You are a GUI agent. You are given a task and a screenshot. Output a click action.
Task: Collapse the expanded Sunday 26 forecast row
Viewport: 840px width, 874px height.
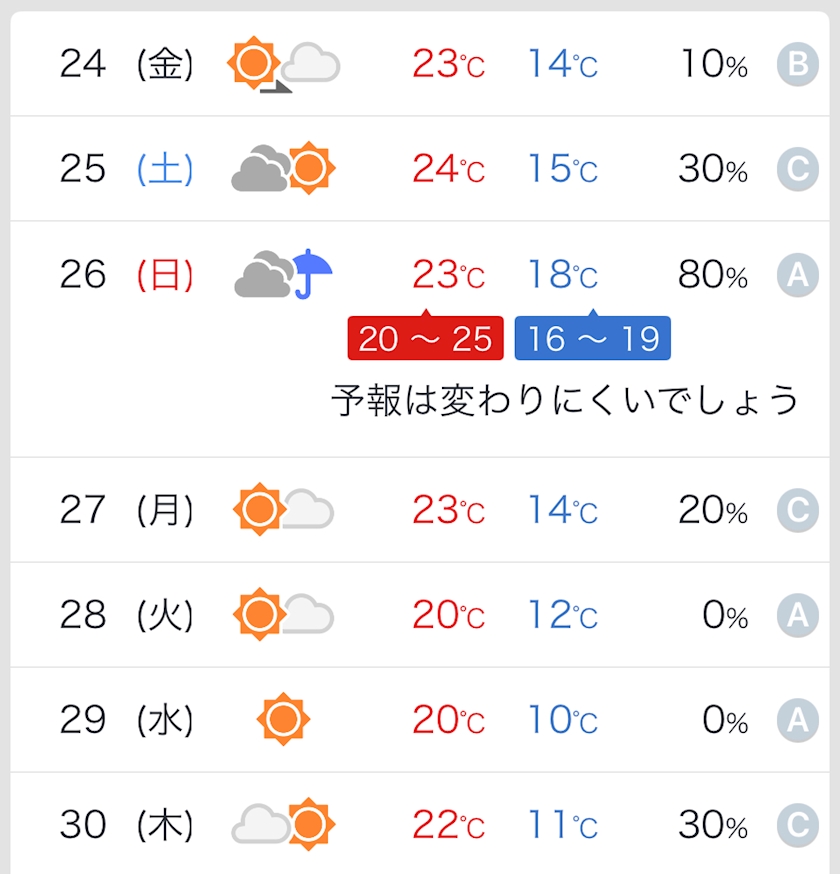coord(100,274)
